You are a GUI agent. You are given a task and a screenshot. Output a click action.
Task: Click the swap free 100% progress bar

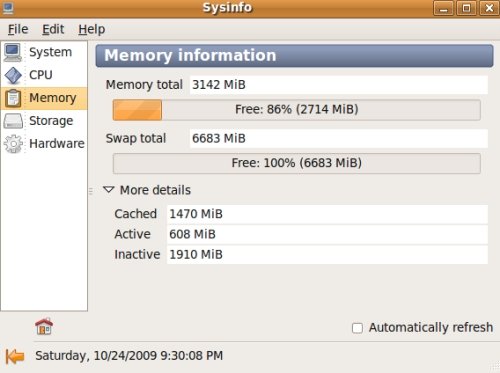click(297, 163)
